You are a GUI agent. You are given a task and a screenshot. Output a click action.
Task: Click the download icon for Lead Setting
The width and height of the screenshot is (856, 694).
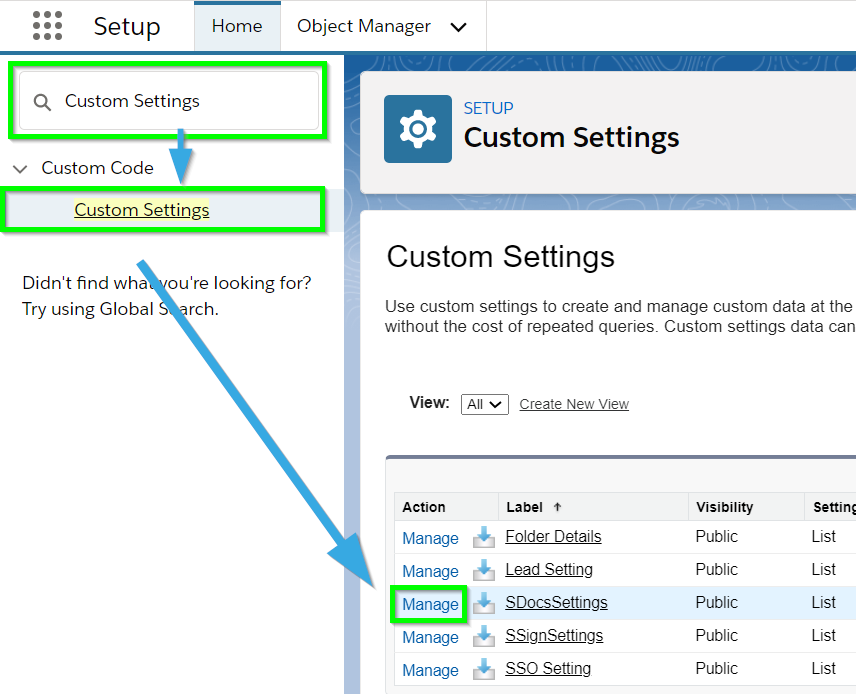[x=484, y=570]
